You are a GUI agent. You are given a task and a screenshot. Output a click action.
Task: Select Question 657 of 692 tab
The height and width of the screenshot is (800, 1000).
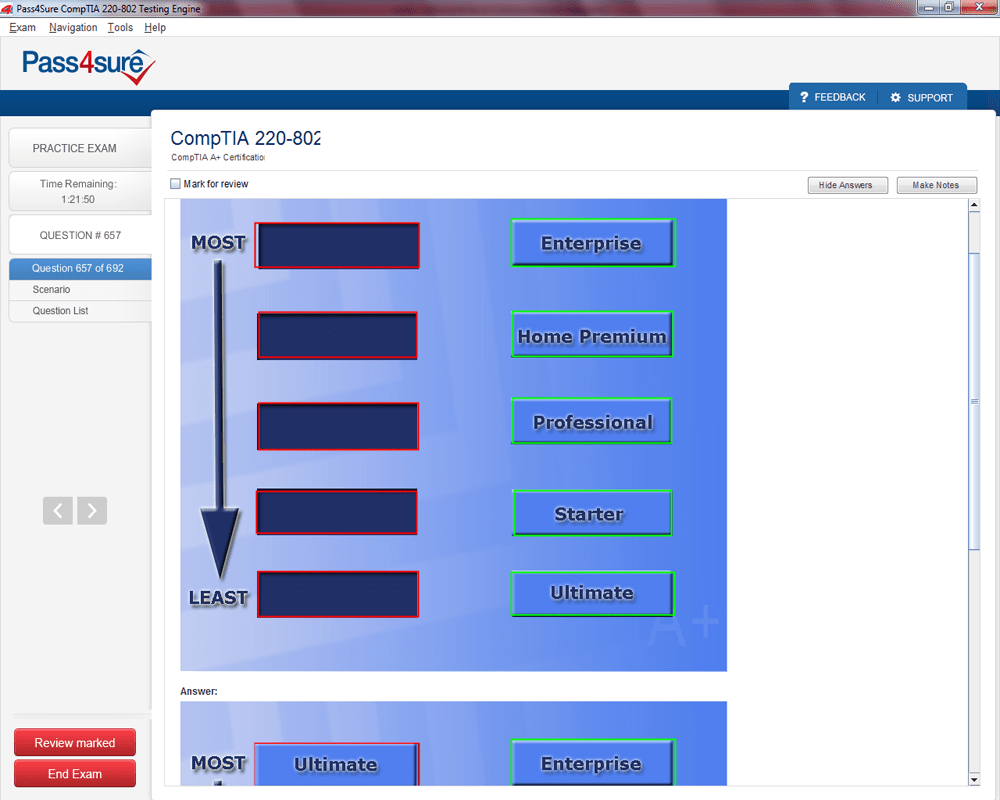point(80,269)
